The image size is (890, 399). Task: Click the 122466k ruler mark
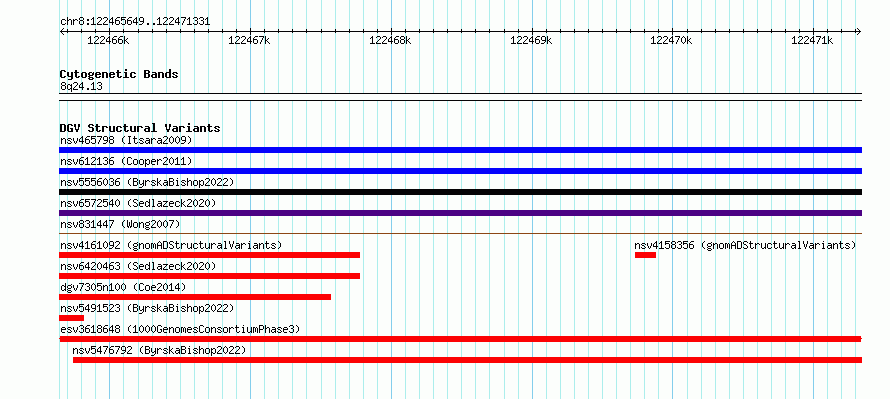click(108, 40)
